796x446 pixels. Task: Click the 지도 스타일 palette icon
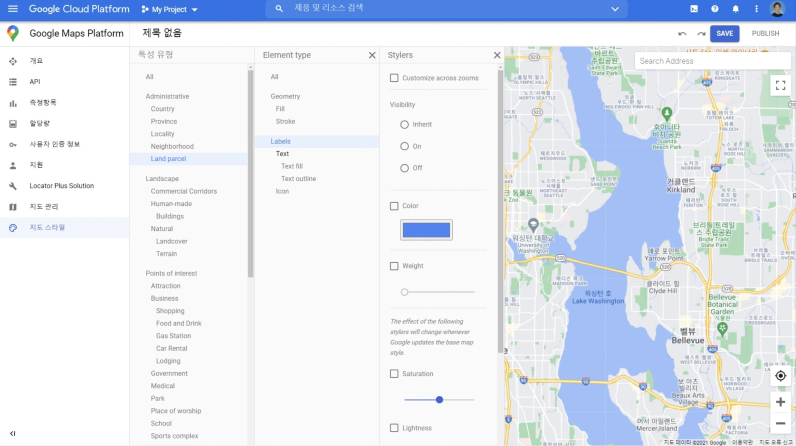coord(13,228)
